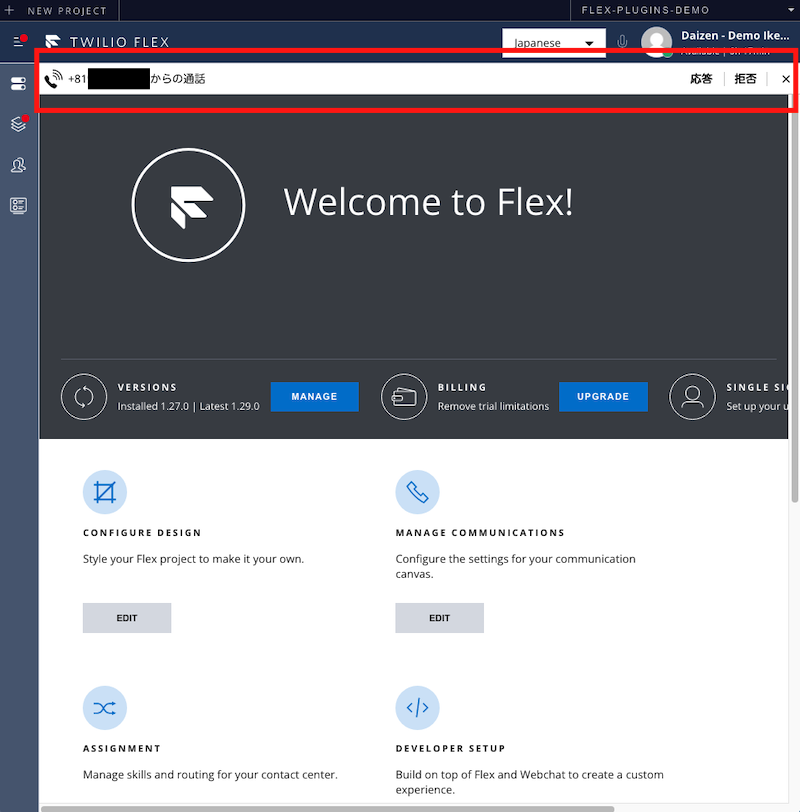Expand the FLEX-PLUGINS-DEMO project dropdown
The image size is (800, 812).
791,10
